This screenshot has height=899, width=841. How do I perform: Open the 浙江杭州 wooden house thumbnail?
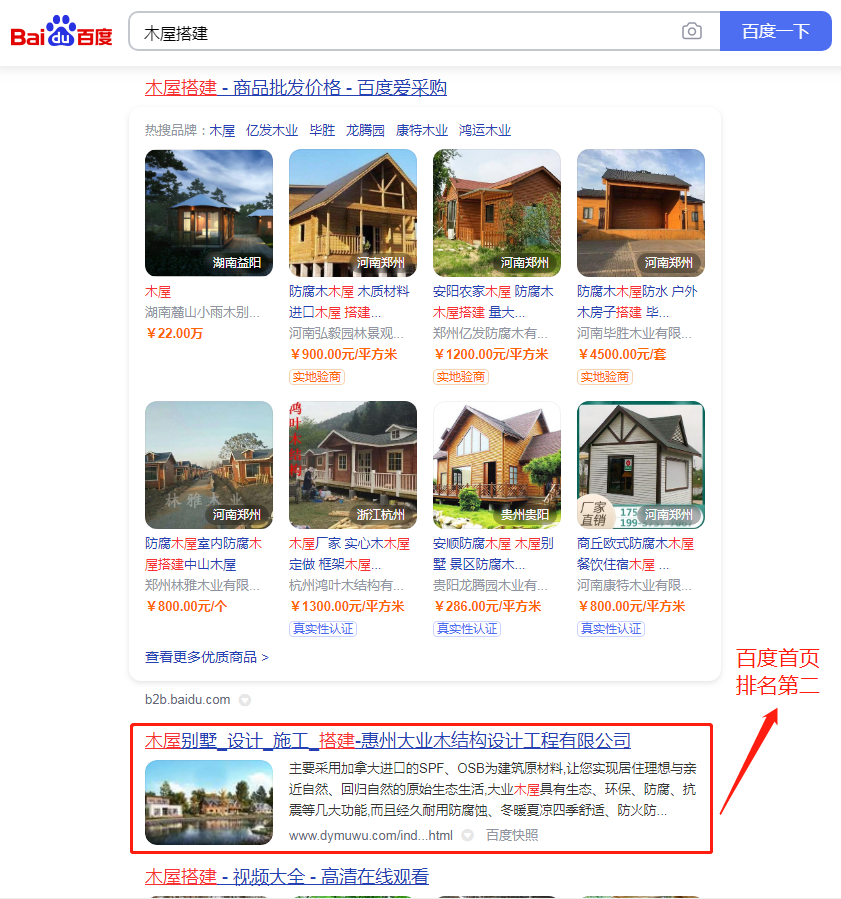[353, 465]
